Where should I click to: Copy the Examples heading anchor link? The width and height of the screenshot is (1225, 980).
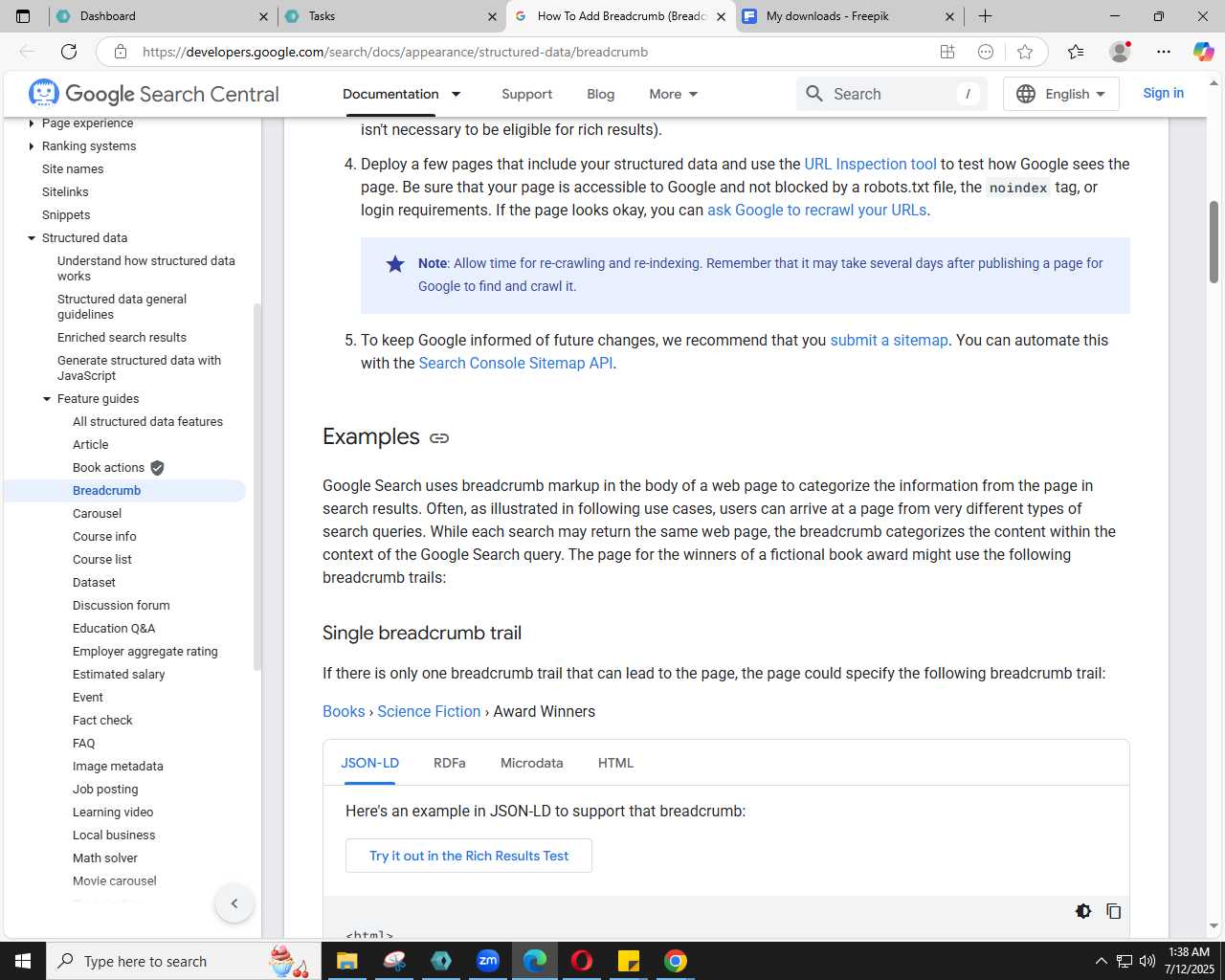439,438
